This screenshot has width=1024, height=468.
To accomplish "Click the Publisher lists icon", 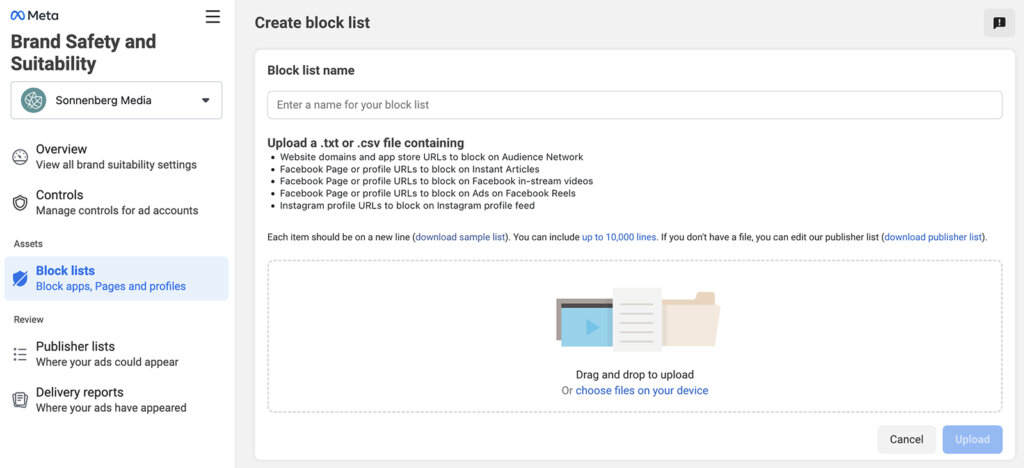I will pos(20,354).
